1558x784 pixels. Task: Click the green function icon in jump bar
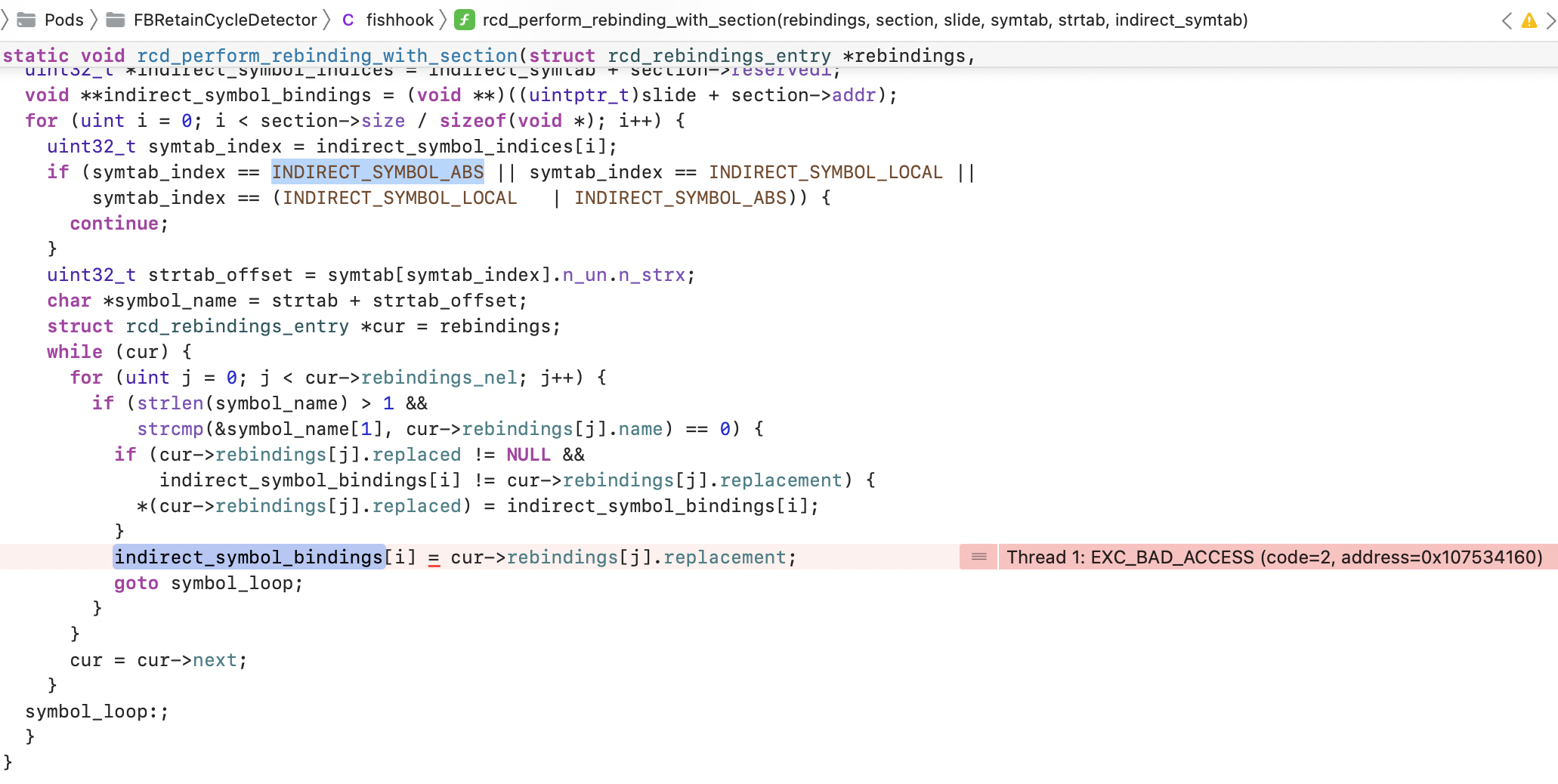pos(465,20)
